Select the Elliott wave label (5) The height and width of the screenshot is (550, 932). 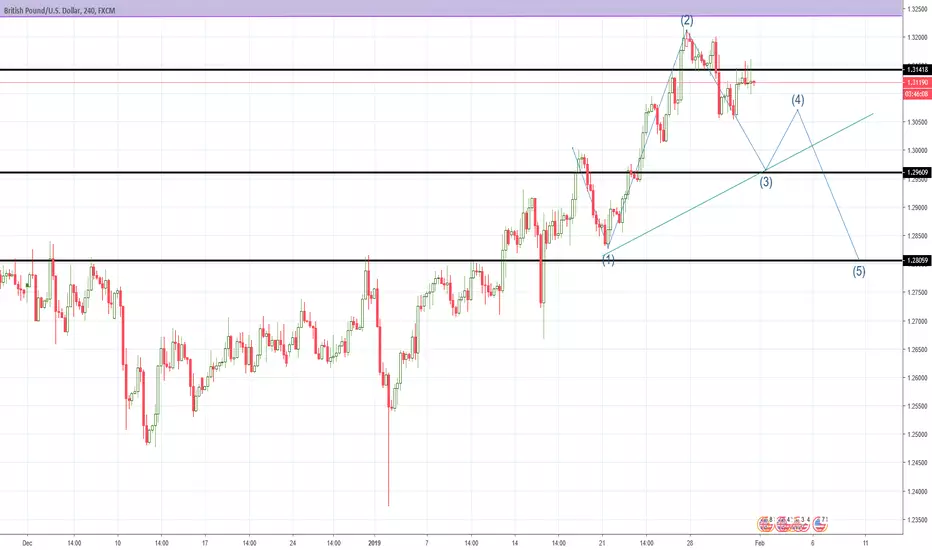click(x=859, y=272)
